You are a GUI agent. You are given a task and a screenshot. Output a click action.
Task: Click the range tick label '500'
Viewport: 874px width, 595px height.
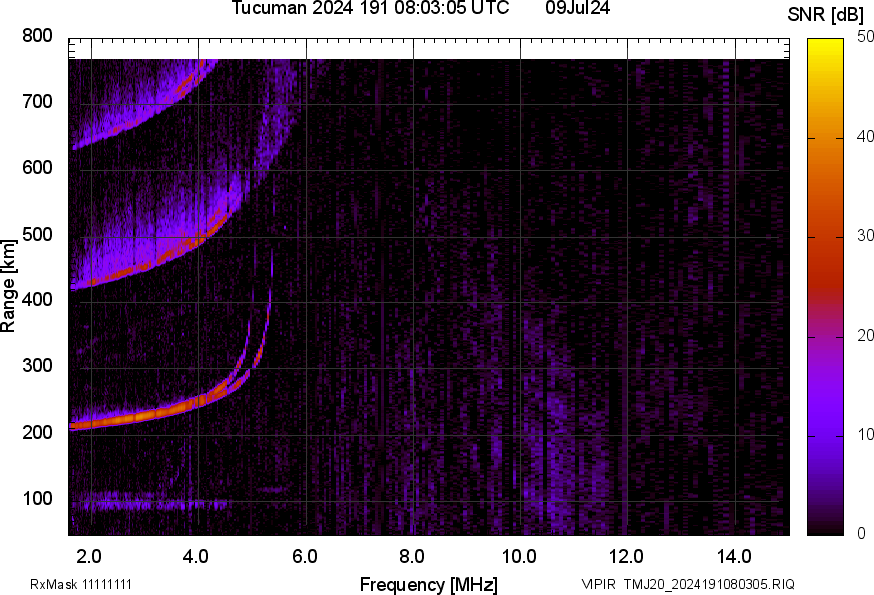point(37,234)
